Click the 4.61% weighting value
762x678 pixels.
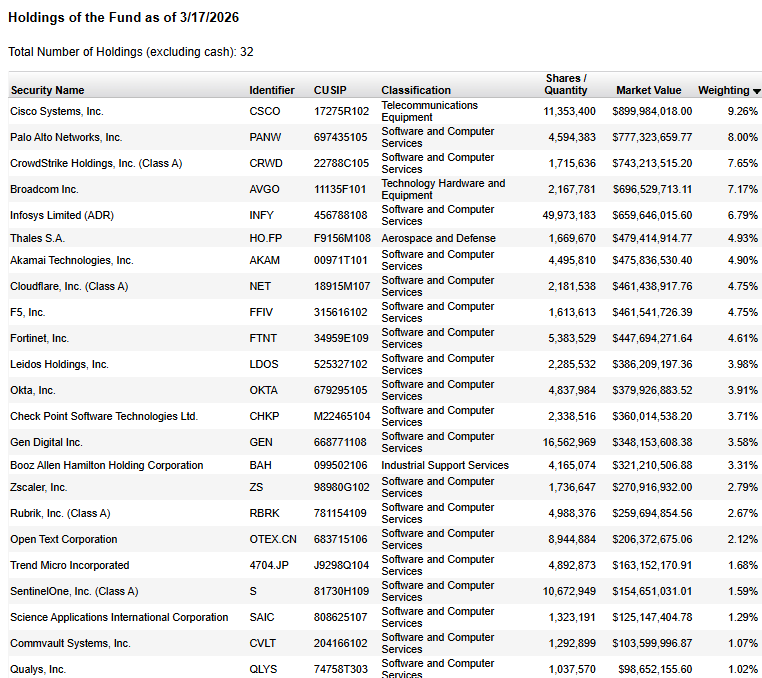pos(742,339)
